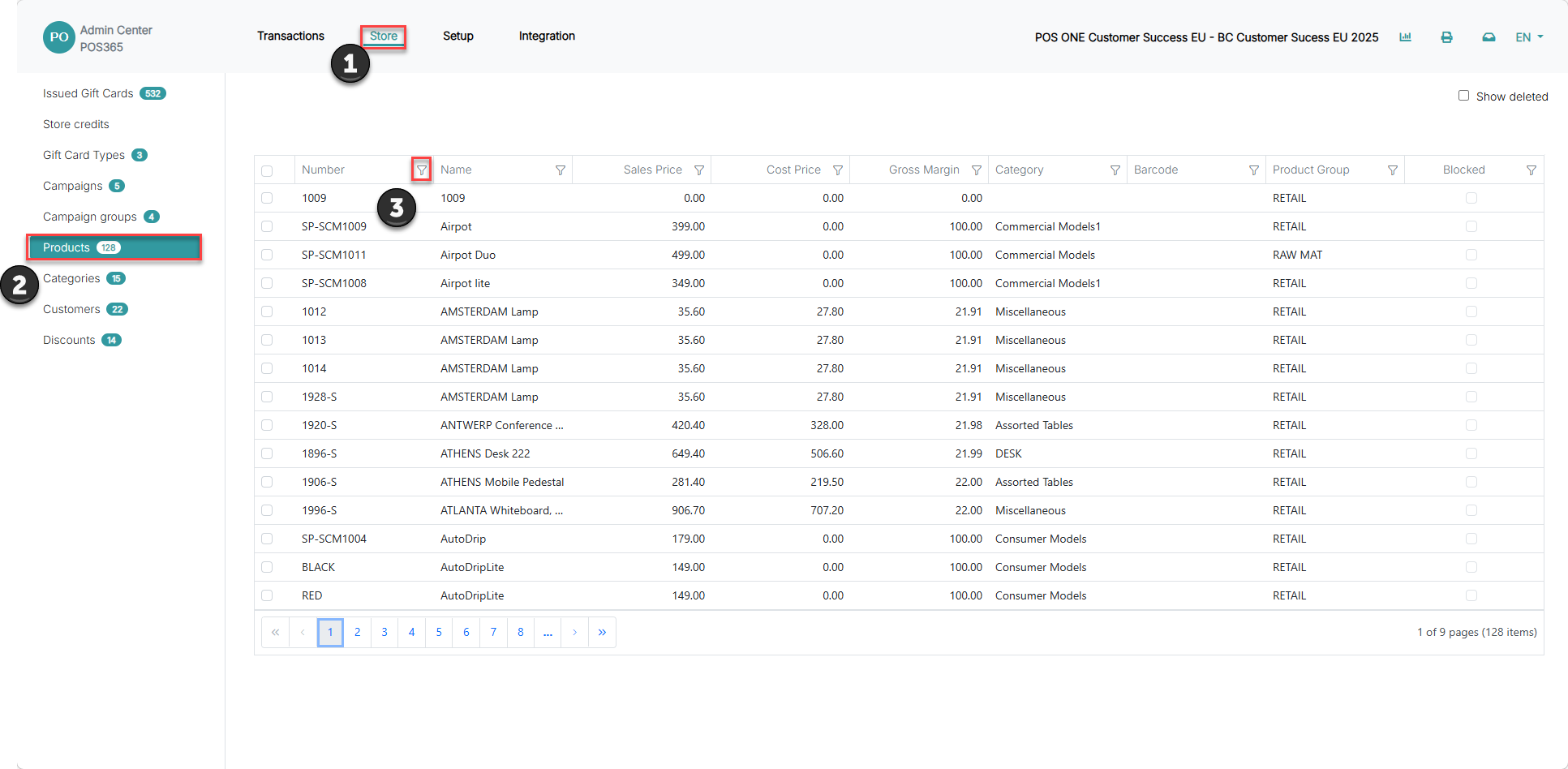This screenshot has width=1568, height=769.
Task: Go to page 3 of products
Action: 384,632
